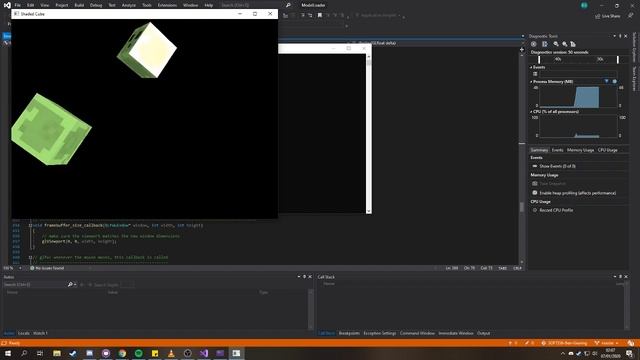Click the right timeline selection handle

(618, 60)
